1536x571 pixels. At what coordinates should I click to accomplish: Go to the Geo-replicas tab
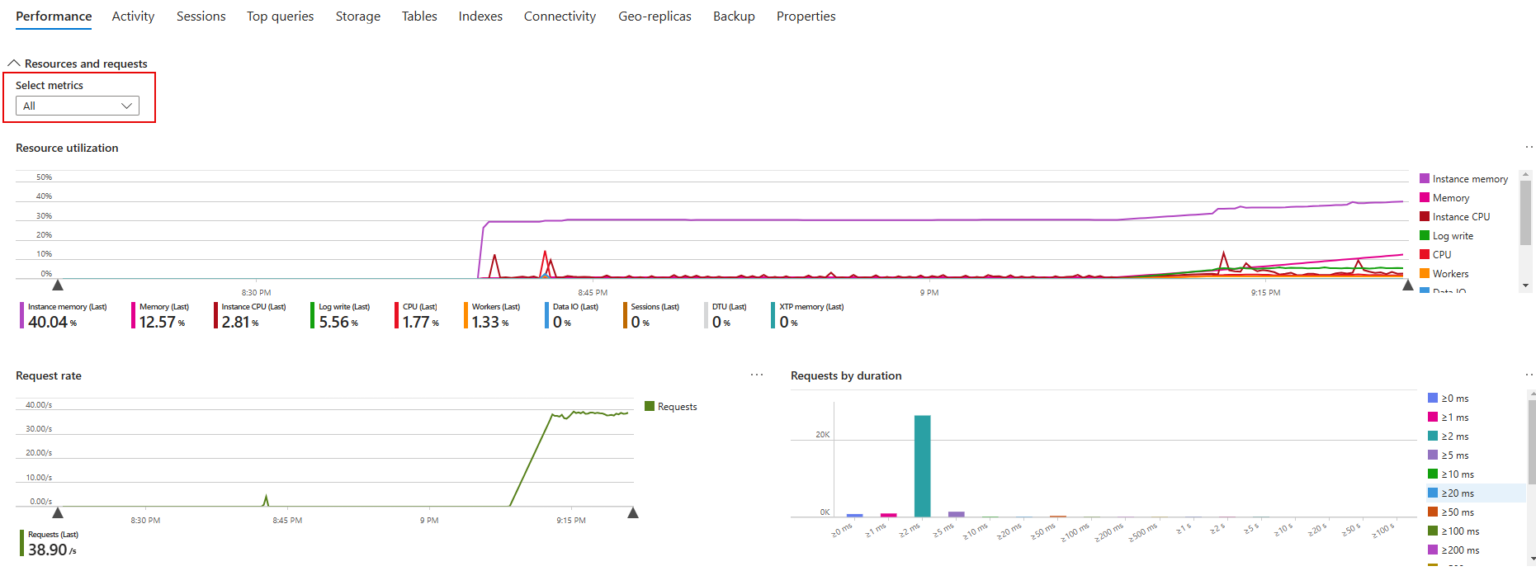pos(654,16)
